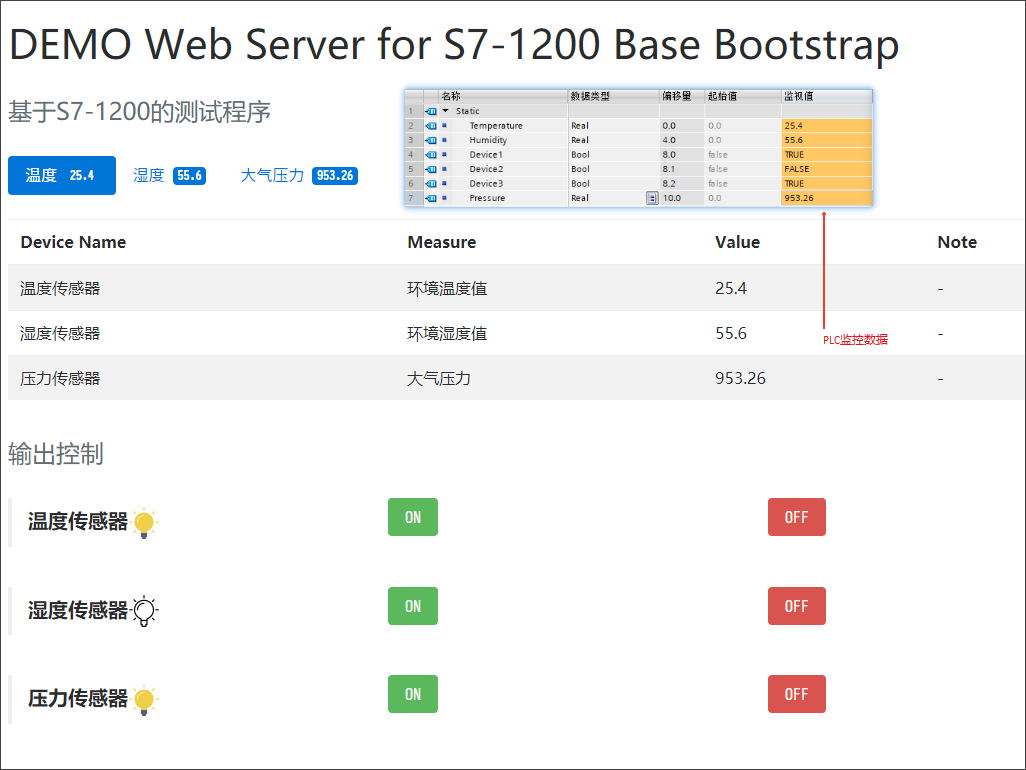Click the lit bulb icon beside 压力传感器
Screen dimensions: 1026x770
coord(144,699)
